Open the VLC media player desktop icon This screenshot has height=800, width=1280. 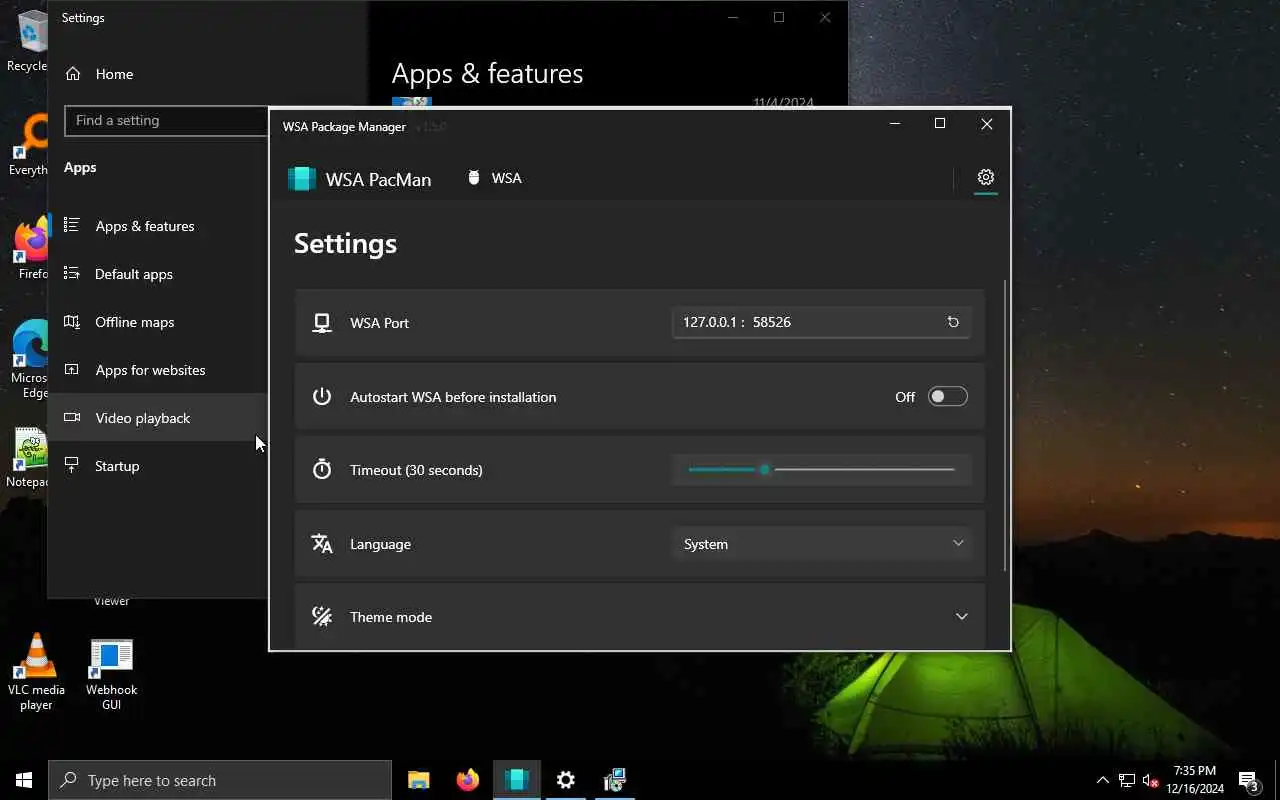click(x=36, y=672)
